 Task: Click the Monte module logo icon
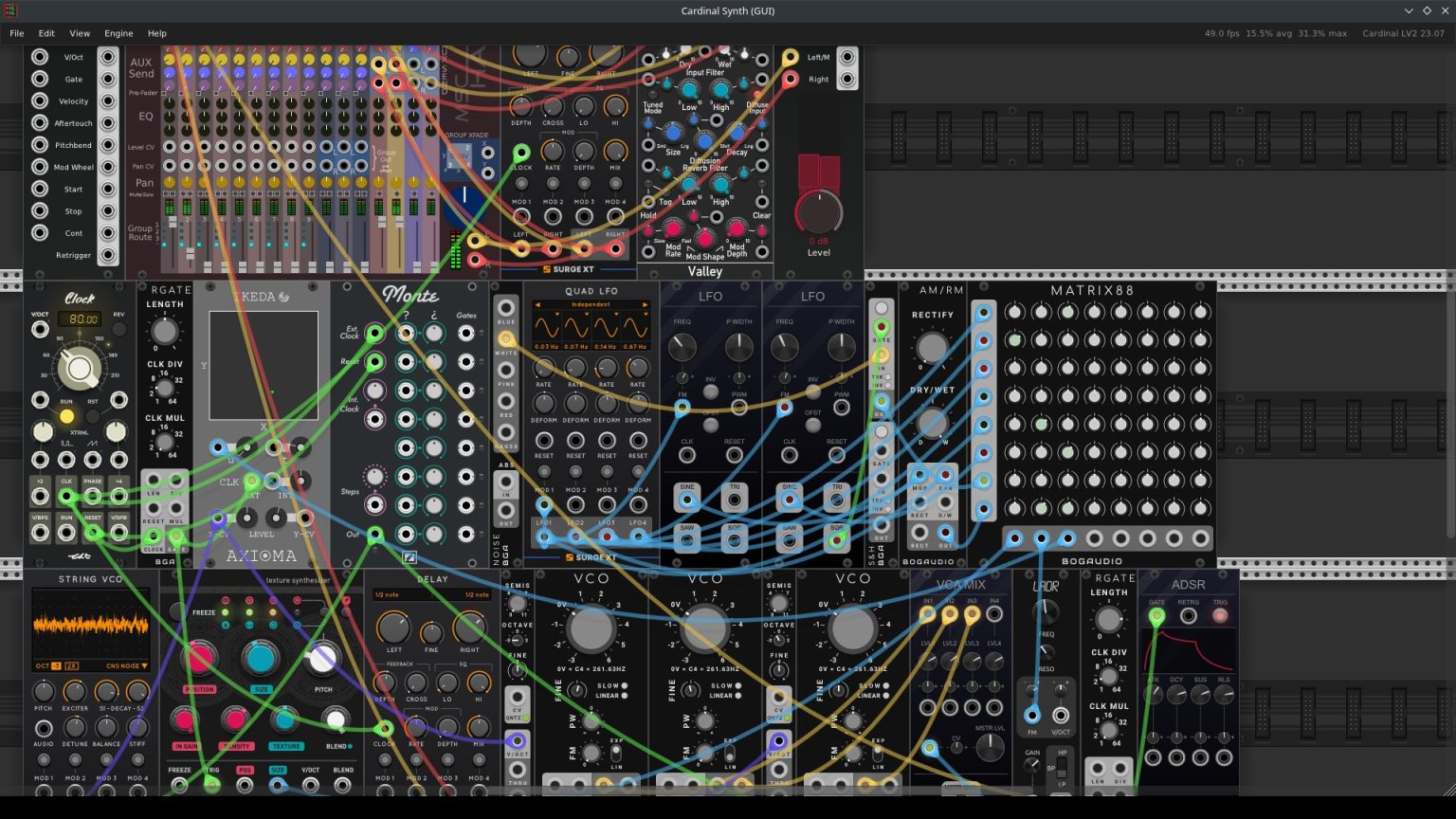coord(409,558)
